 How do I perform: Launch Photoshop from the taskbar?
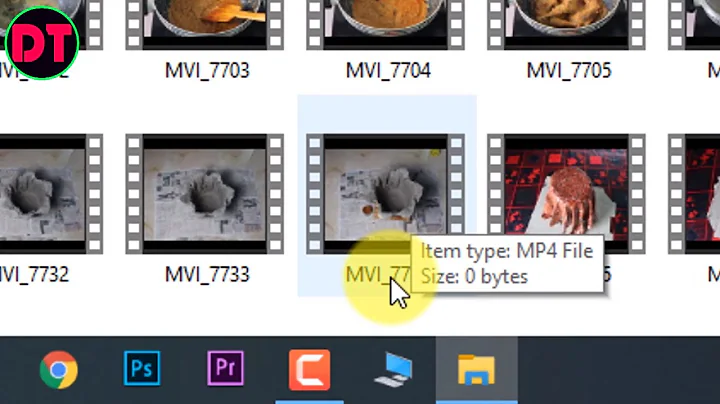click(x=142, y=368)
